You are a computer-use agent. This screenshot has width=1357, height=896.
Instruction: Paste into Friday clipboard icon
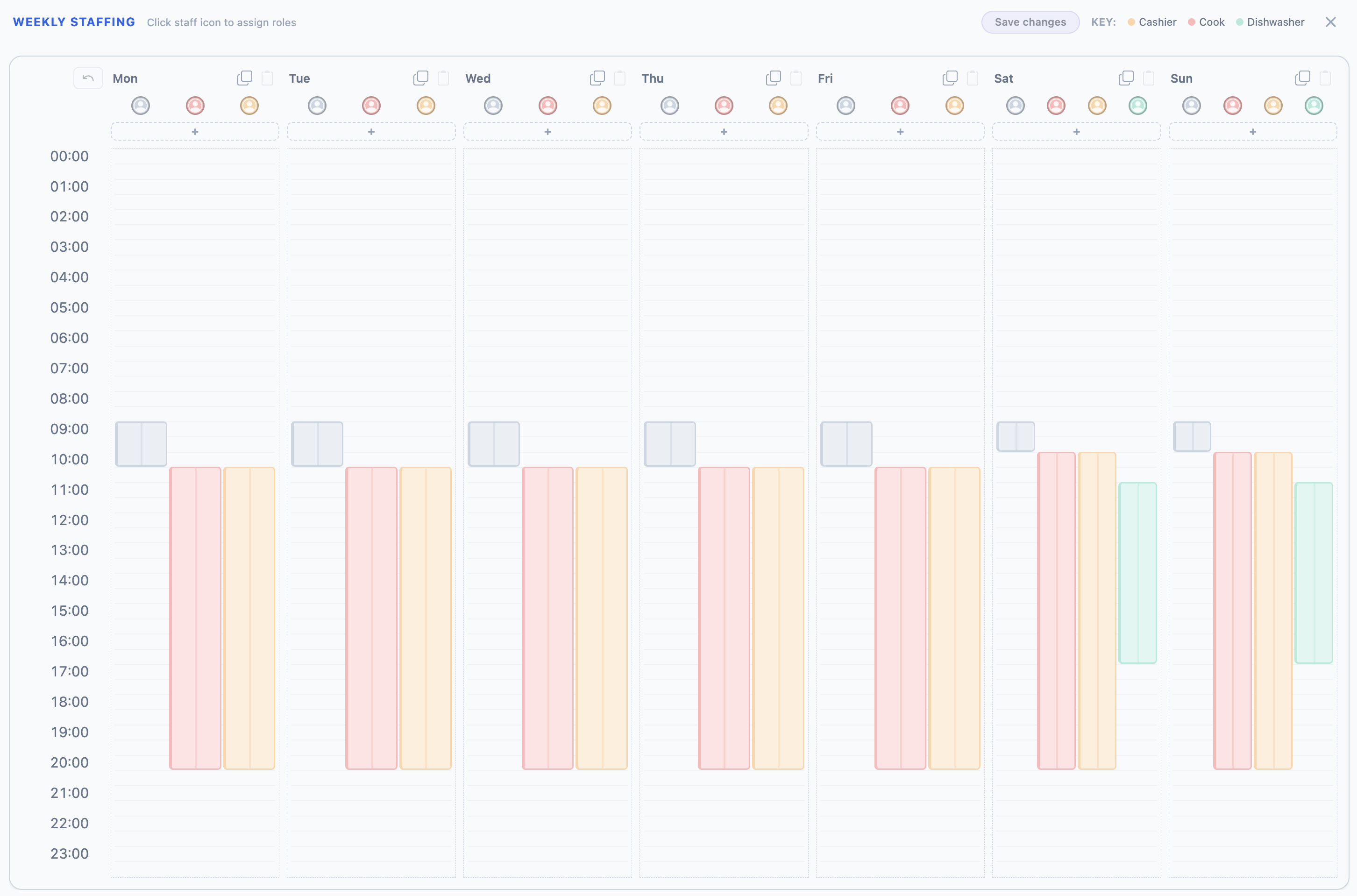[973, 78]
